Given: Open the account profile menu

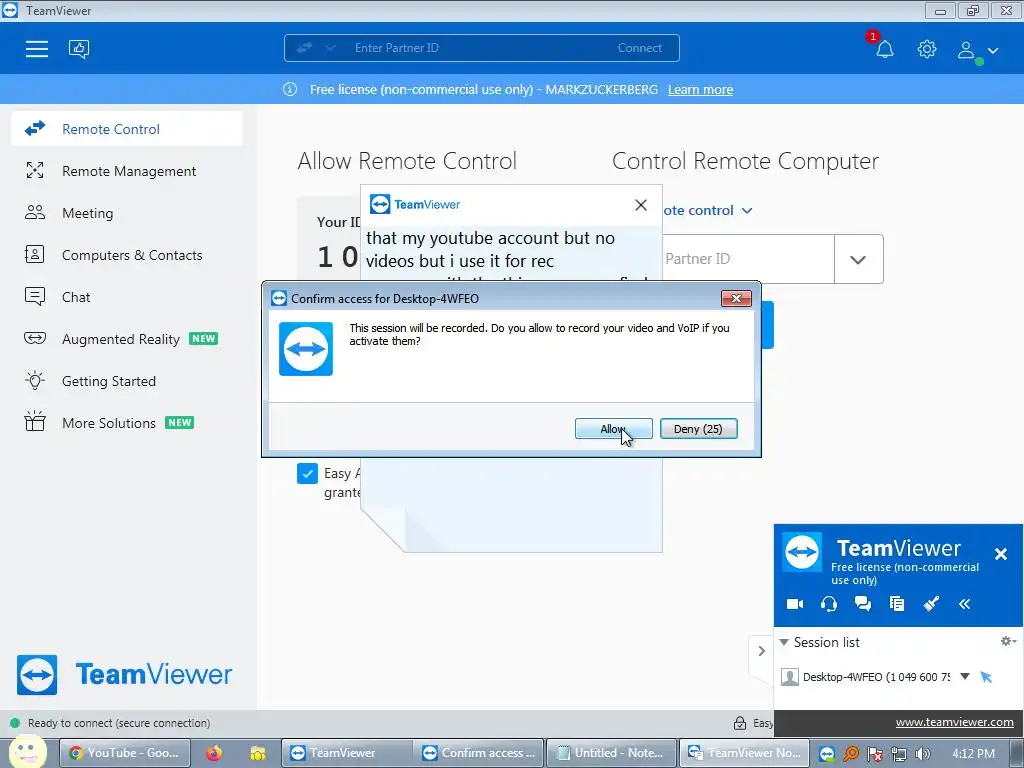Looking at the screenshot, I should pos(977,50).
